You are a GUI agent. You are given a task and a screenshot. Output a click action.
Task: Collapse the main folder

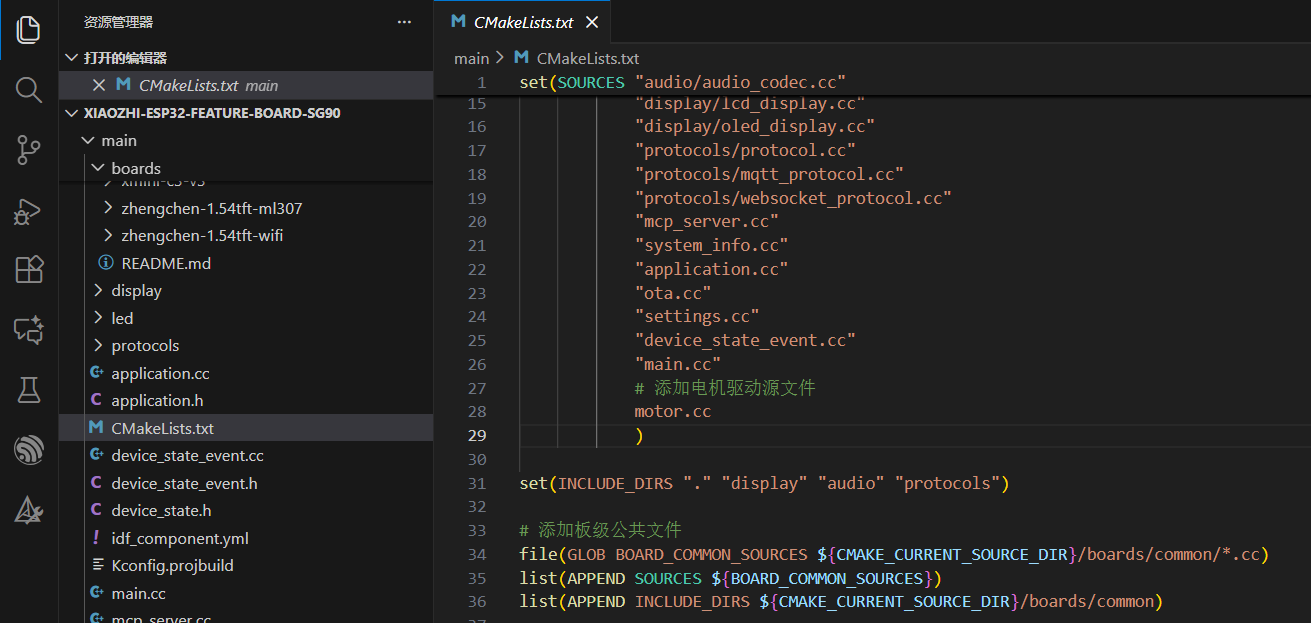pyautogui.click(x=88, y=141)
